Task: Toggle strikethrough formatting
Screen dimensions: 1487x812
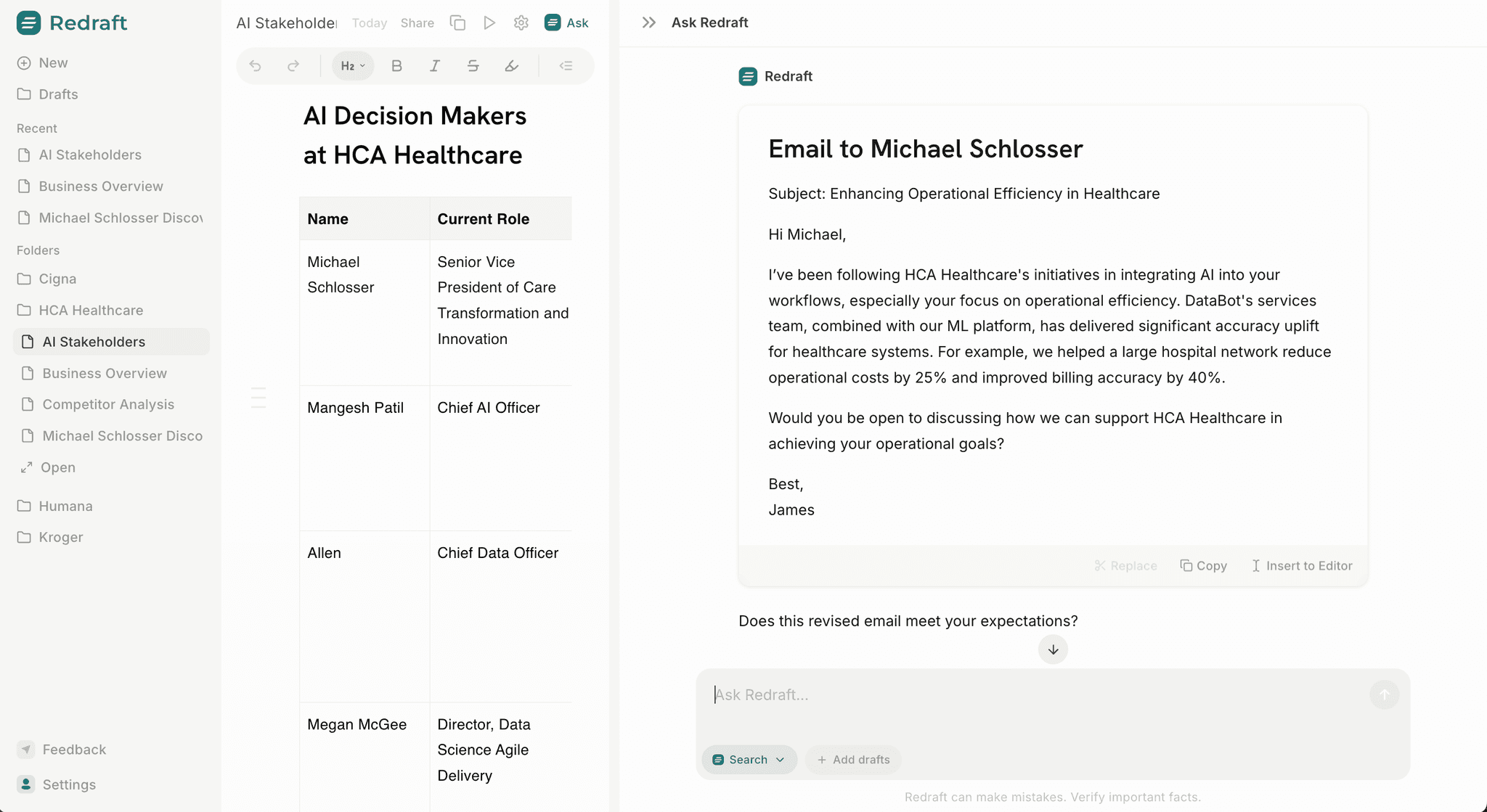Action: point(473,66)
